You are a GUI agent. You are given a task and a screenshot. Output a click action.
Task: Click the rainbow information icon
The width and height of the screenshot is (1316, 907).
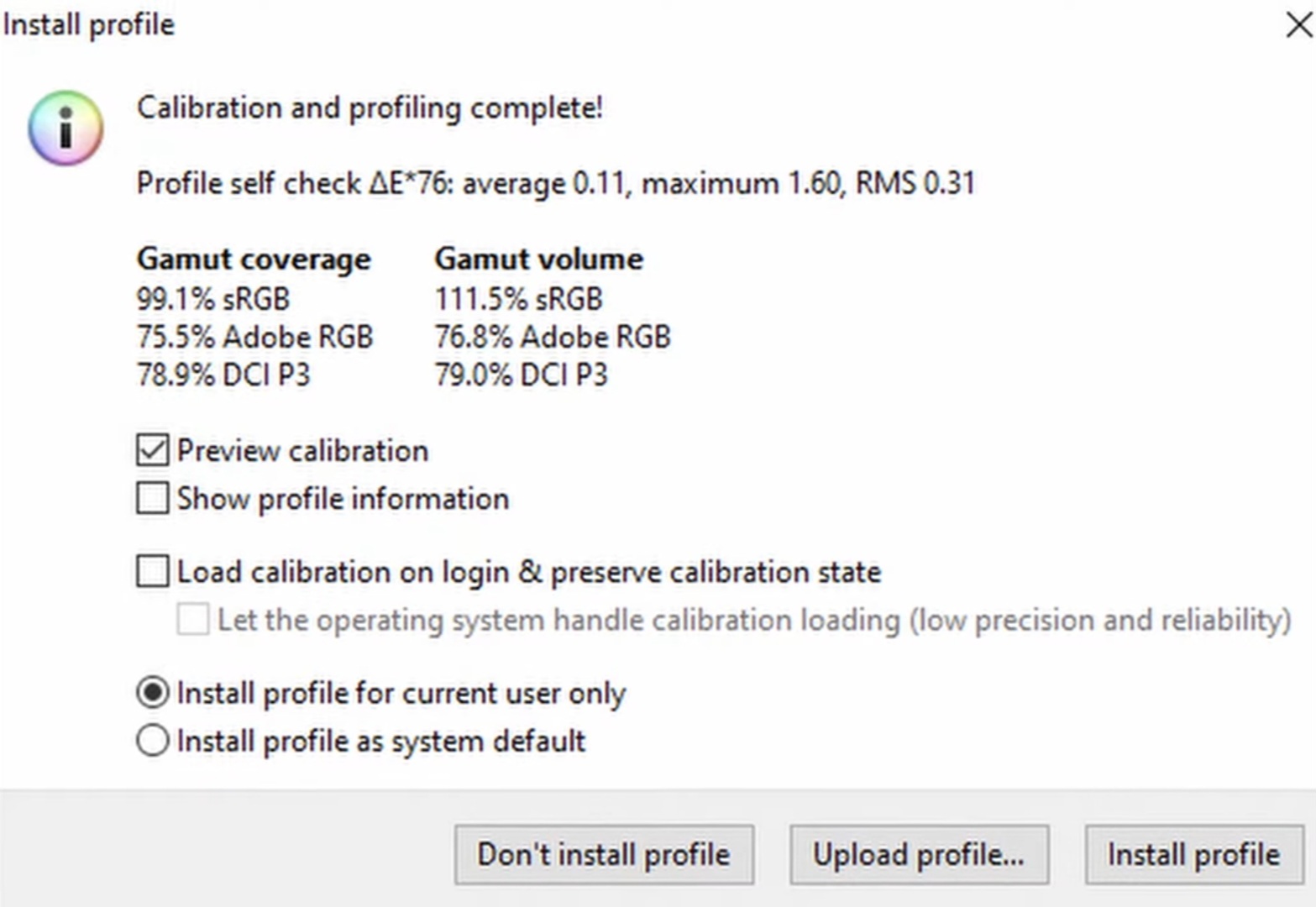[66, 128]
